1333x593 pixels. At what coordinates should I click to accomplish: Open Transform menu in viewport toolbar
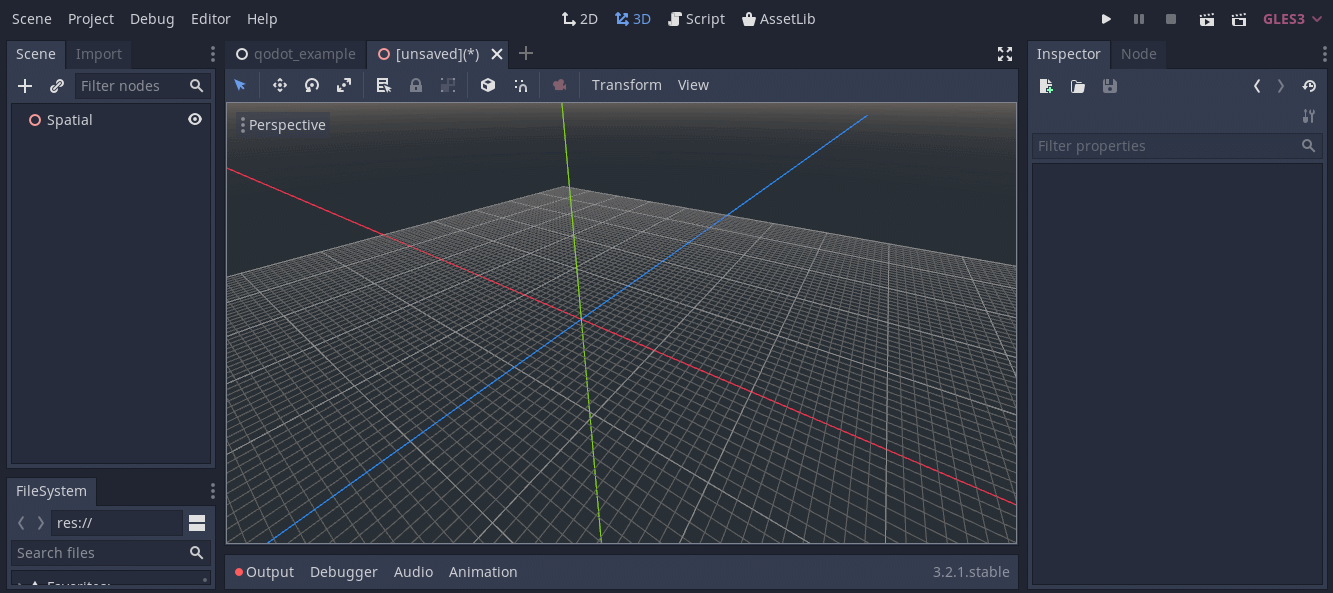(x=627, y=85)
